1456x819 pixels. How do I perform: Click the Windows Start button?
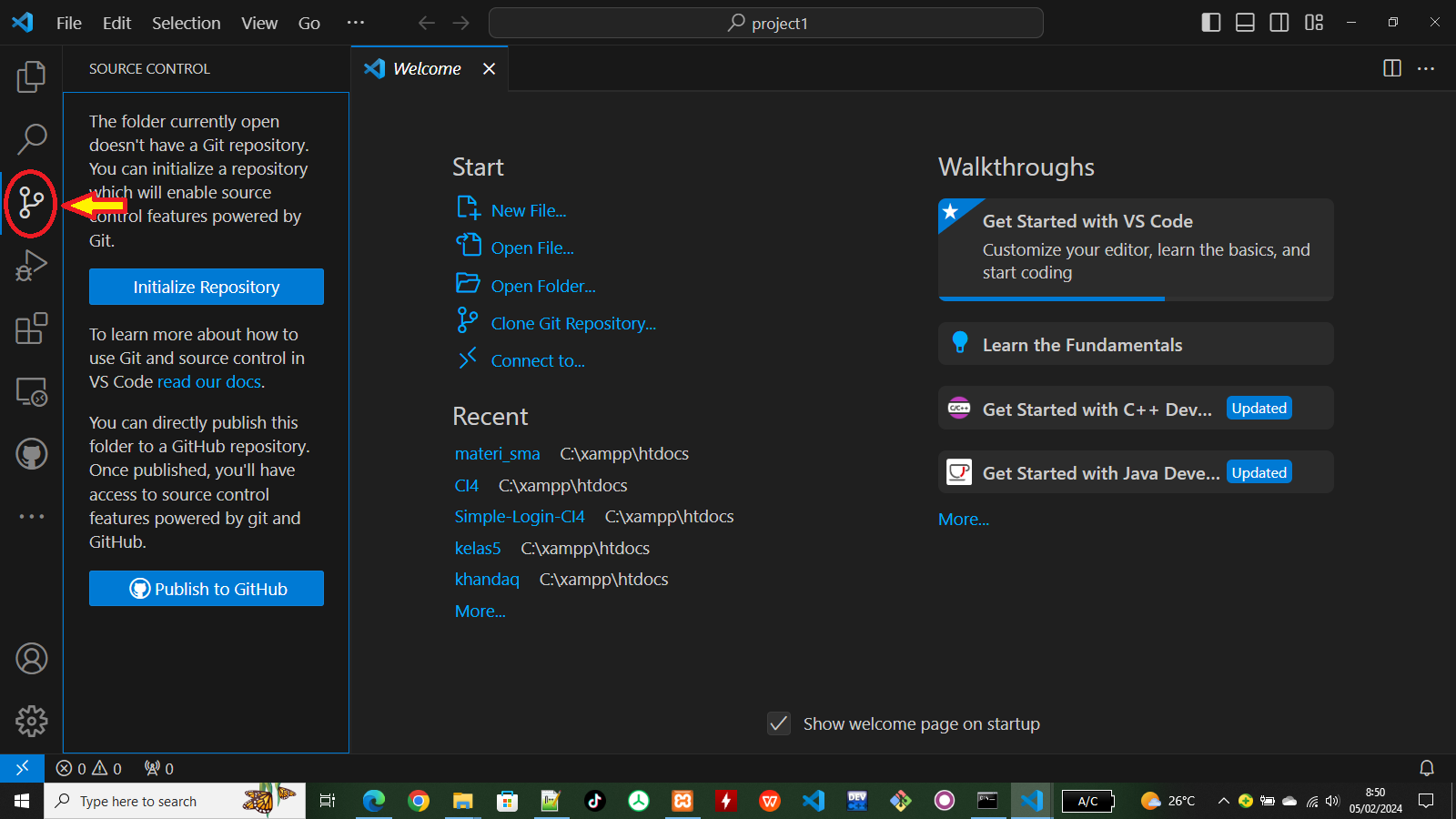(22, 801)
